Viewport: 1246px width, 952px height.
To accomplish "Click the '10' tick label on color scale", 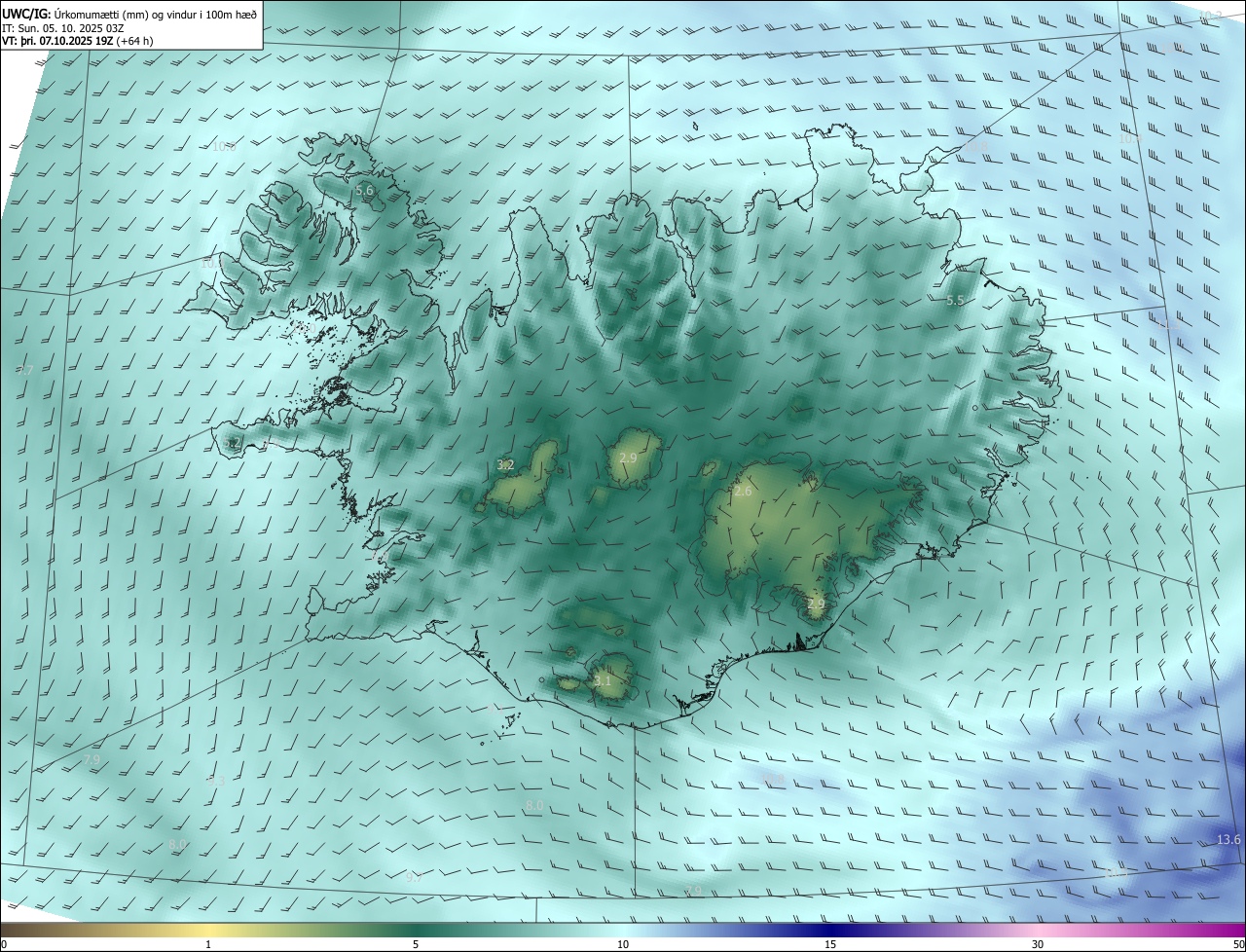I will point(623,944).
